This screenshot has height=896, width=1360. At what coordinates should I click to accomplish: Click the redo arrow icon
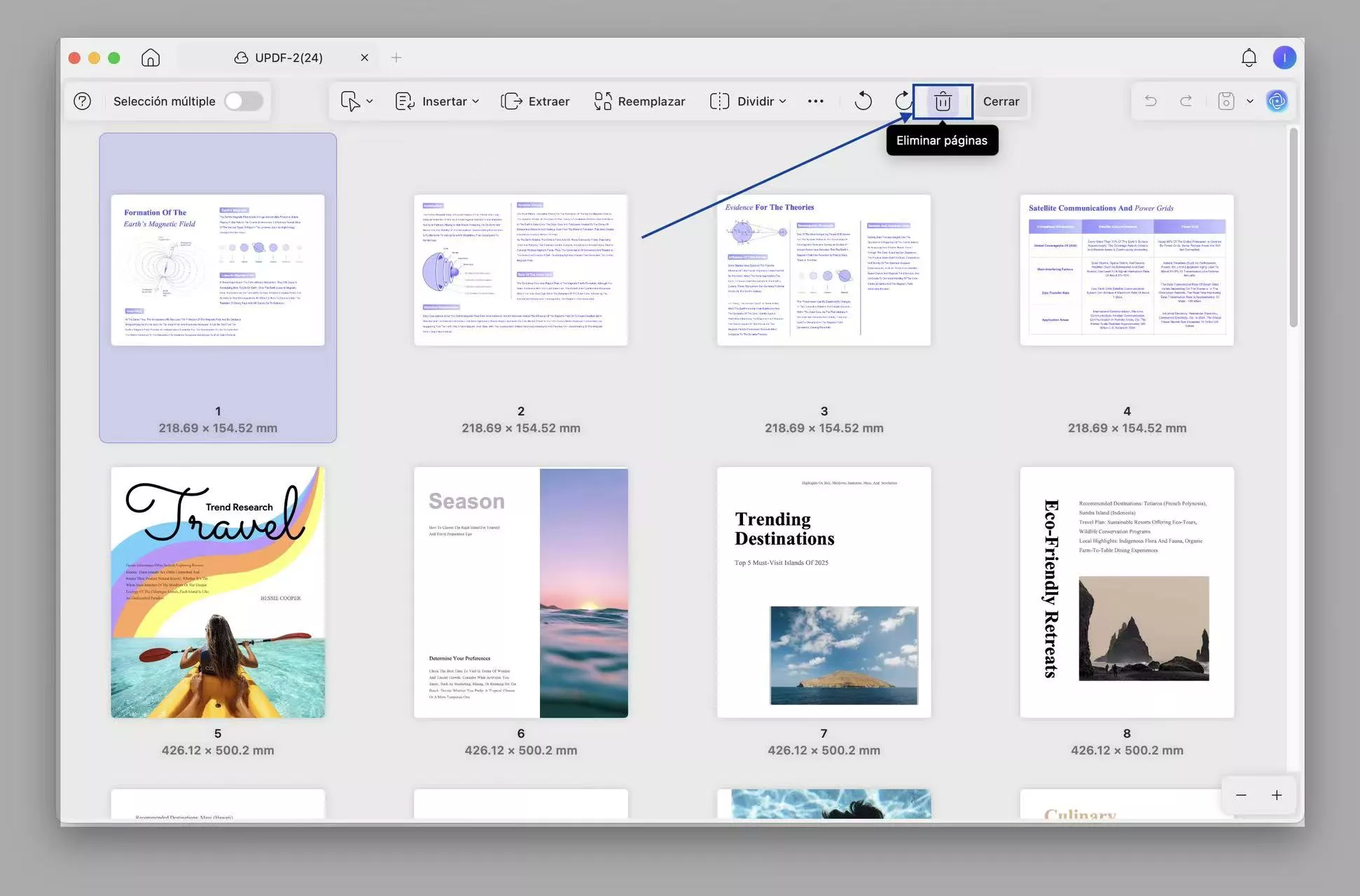coord(1186,101)
